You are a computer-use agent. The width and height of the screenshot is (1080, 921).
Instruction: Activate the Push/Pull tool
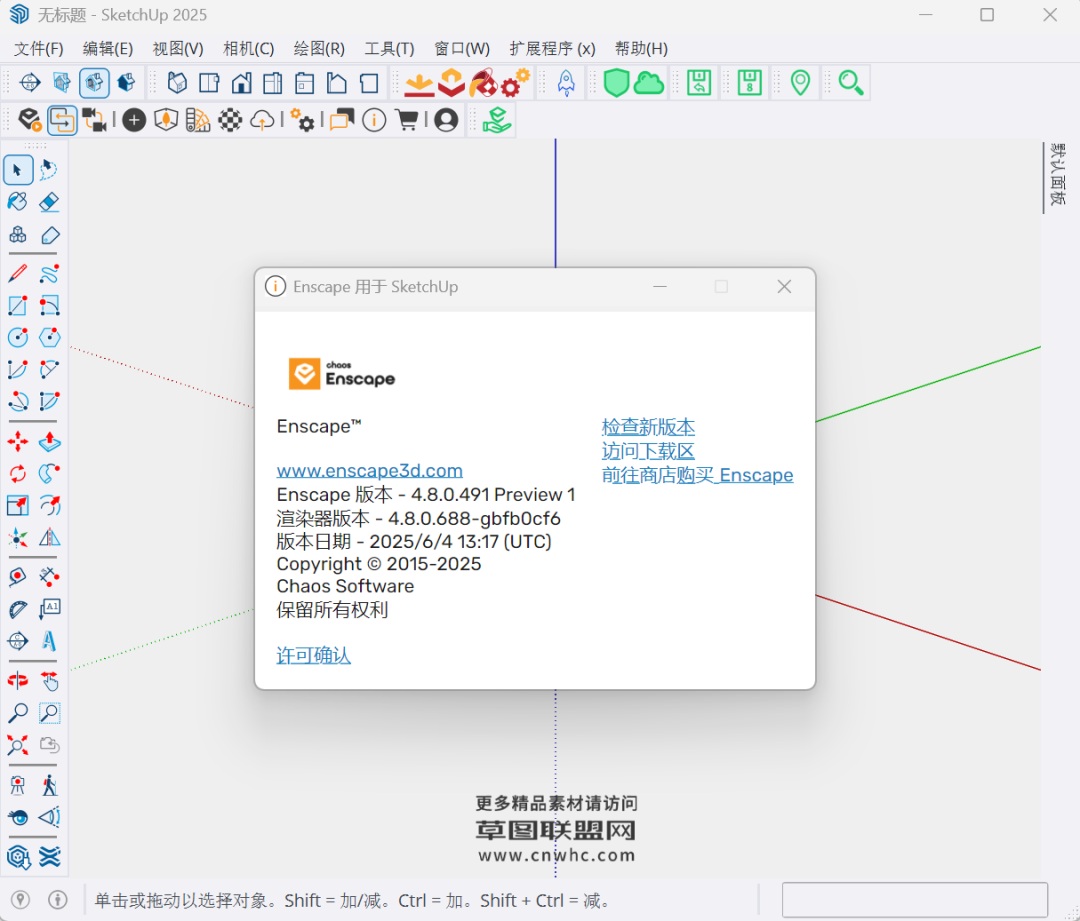(x=49, y=442)
